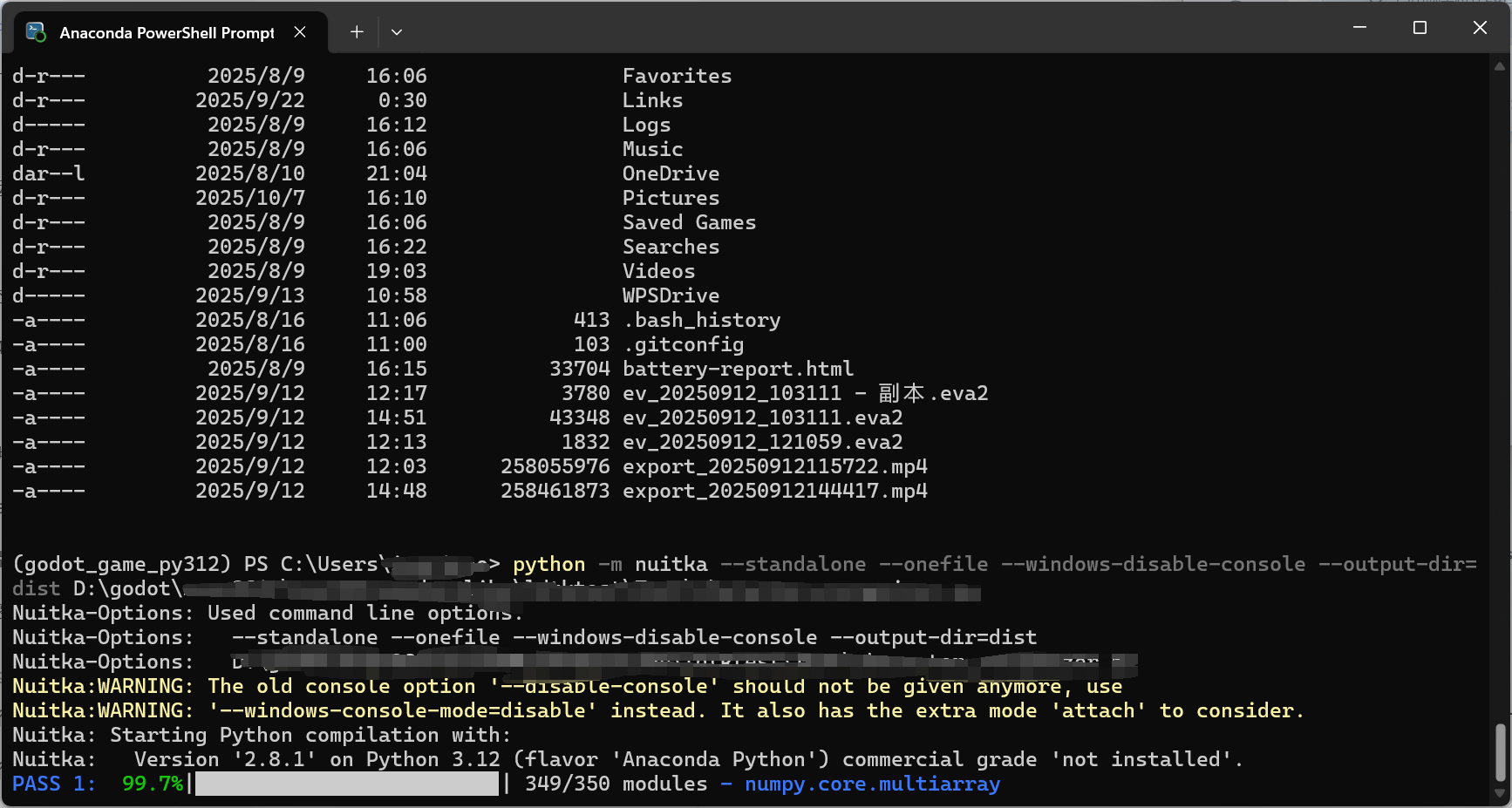Click the PASS 1: label
Image resolution: width=1512 pixels, height=808 pixels.
(54, 784)
